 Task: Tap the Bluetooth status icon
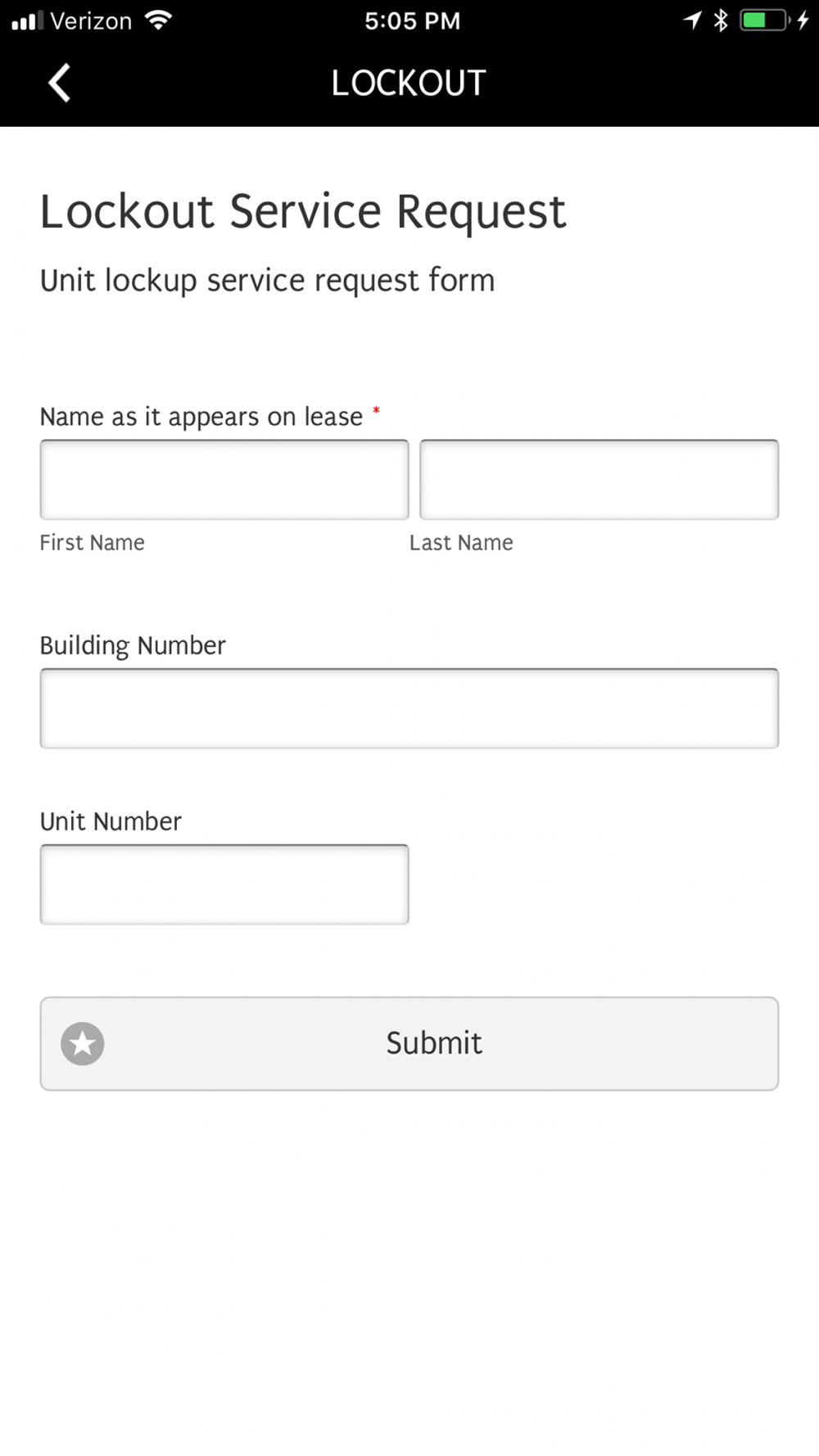tap(721, 20)
